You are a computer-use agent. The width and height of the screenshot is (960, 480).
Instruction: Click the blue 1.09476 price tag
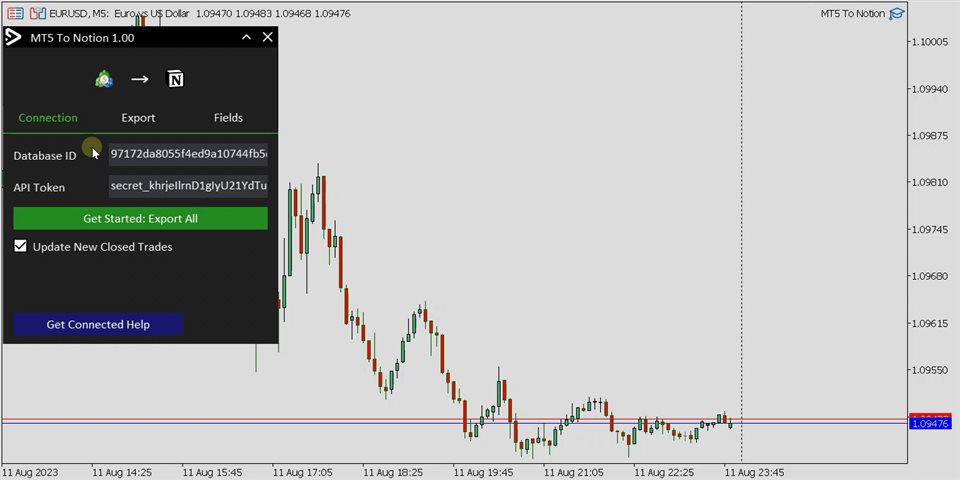930,424
